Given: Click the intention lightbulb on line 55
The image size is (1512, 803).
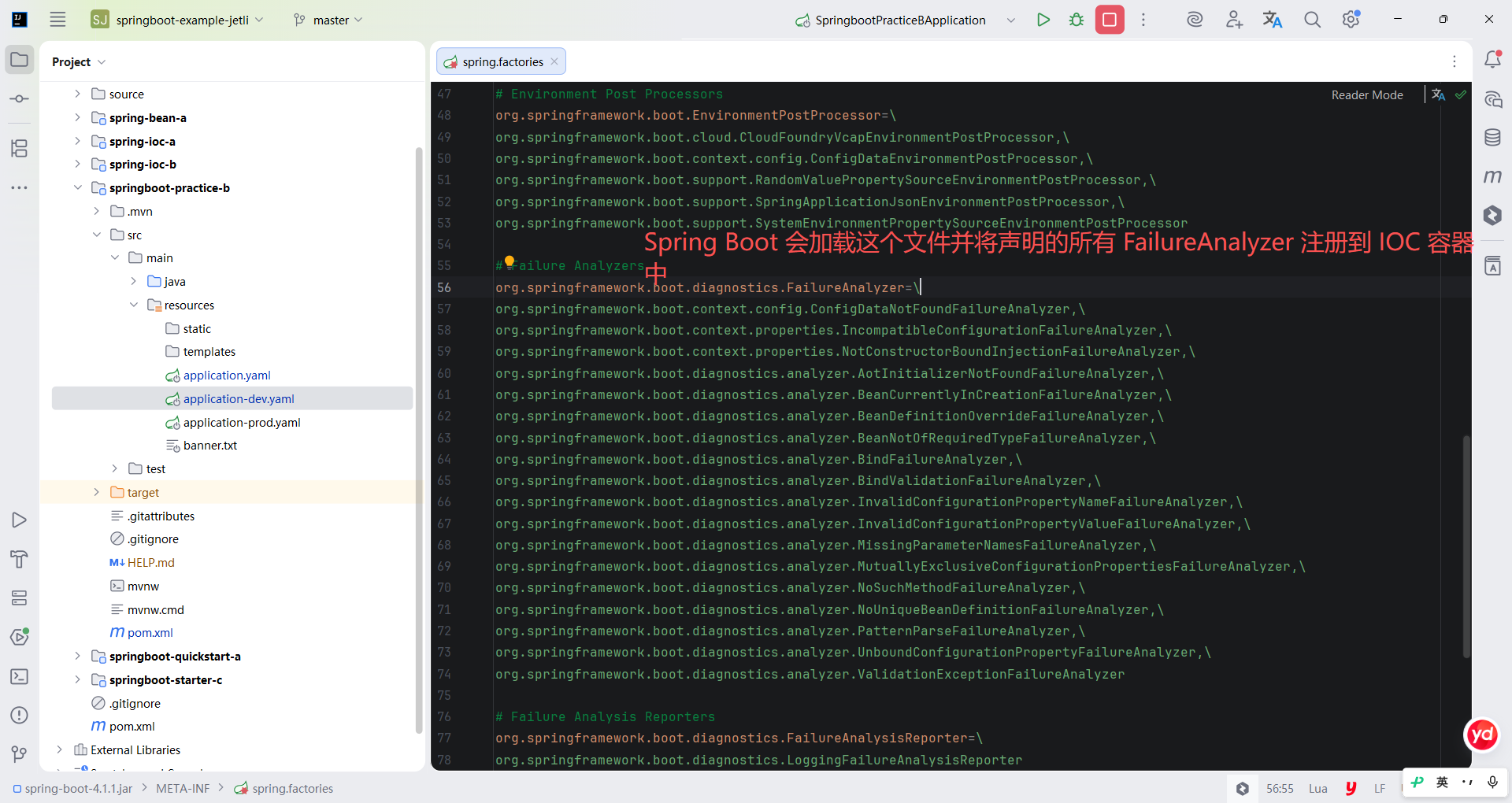Looking at the screenshot, I should pyautogui.click(x=510, y=261).
